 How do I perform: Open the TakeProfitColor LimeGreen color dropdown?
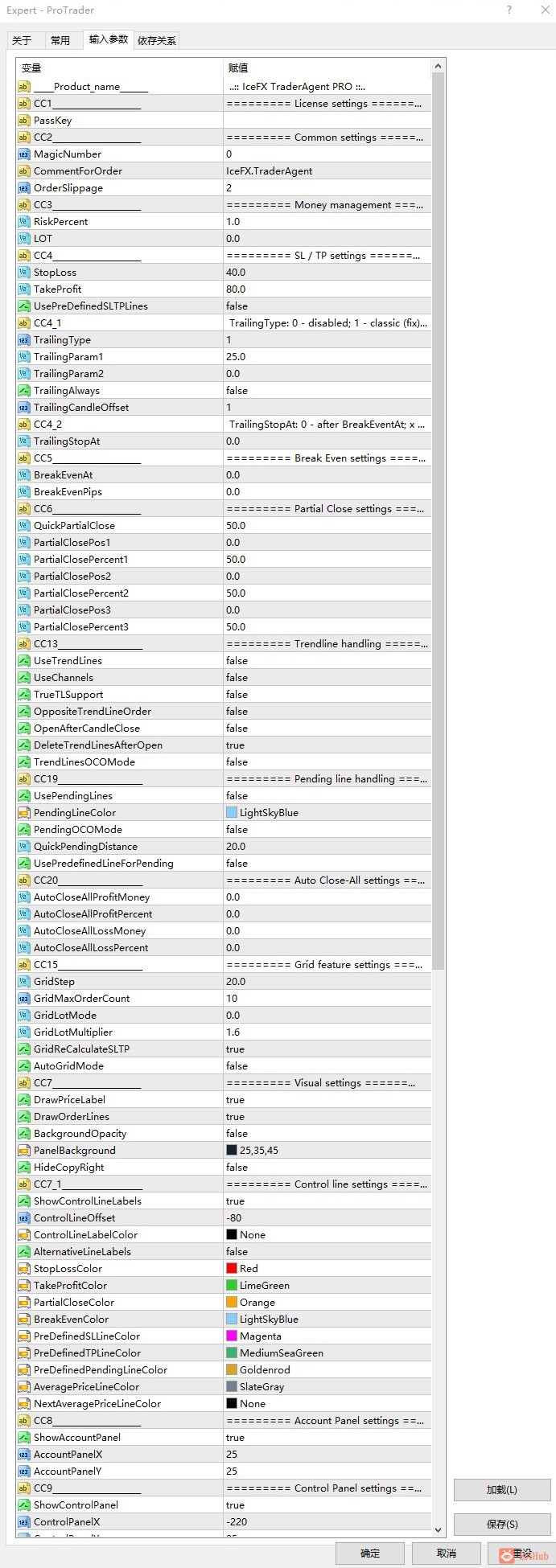[x=327, y=1286]
